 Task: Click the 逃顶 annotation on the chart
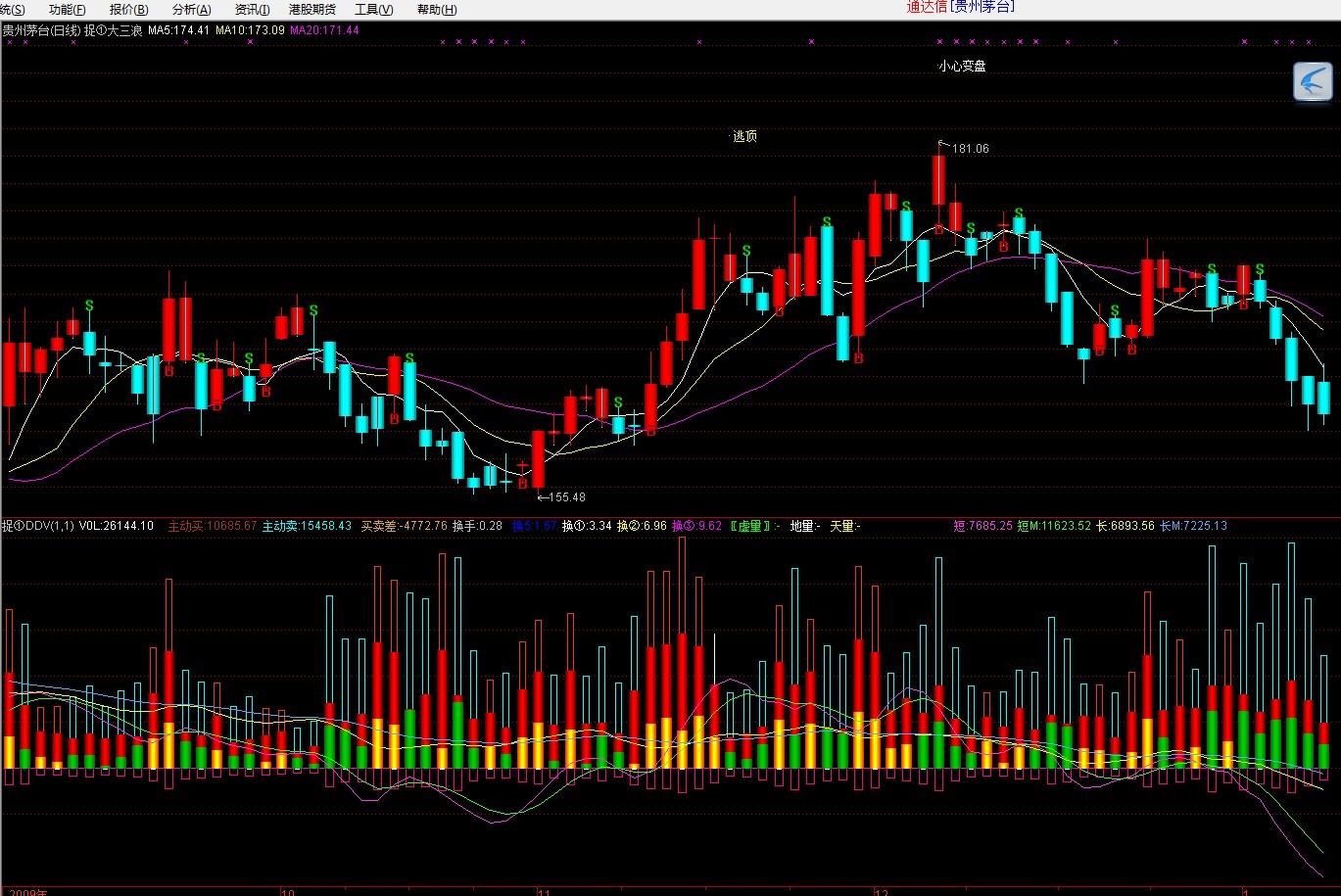click(x=744, y=137)
